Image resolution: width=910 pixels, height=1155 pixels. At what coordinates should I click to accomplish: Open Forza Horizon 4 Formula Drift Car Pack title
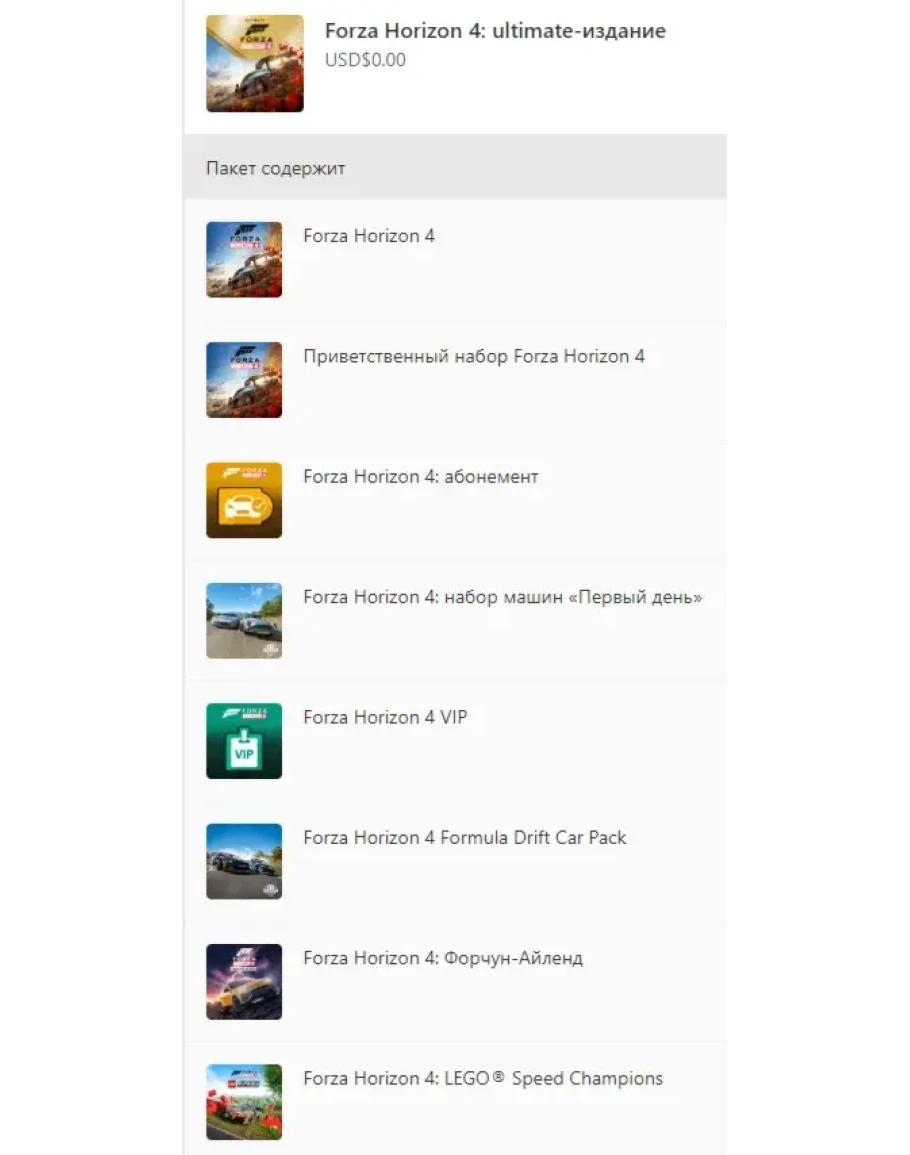[465, 838]
